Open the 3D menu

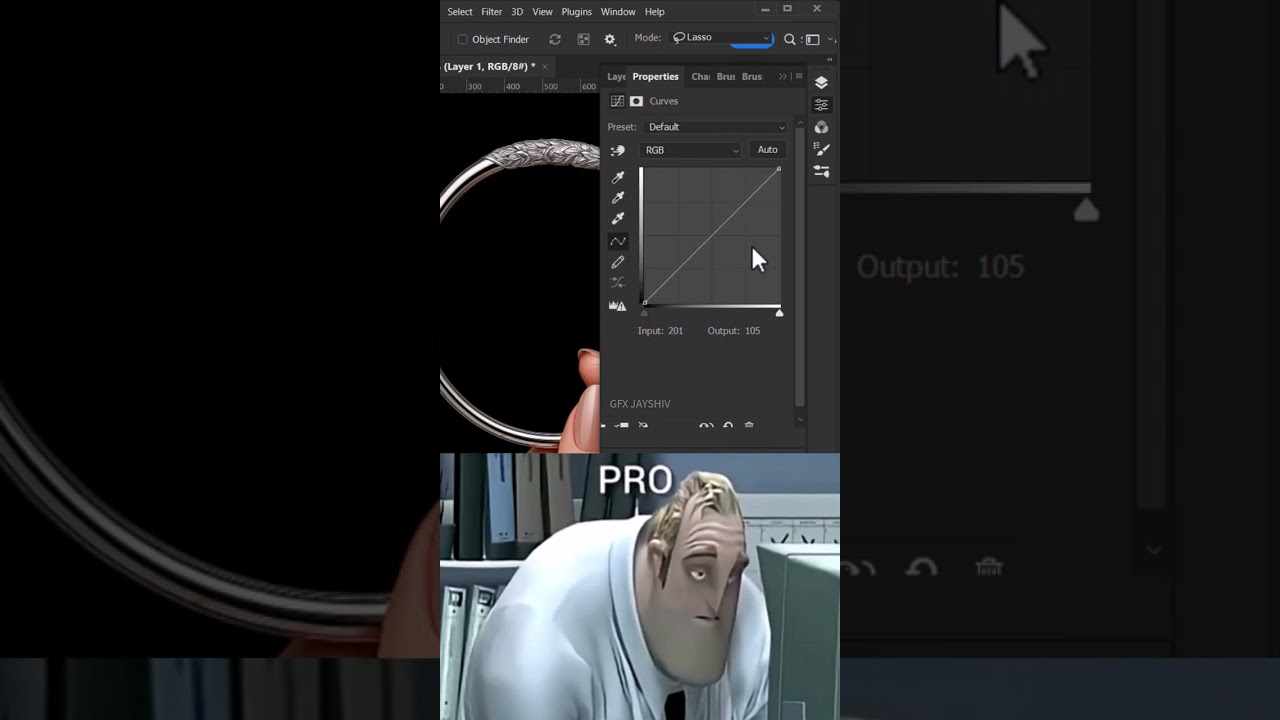(x=517, y=12)
